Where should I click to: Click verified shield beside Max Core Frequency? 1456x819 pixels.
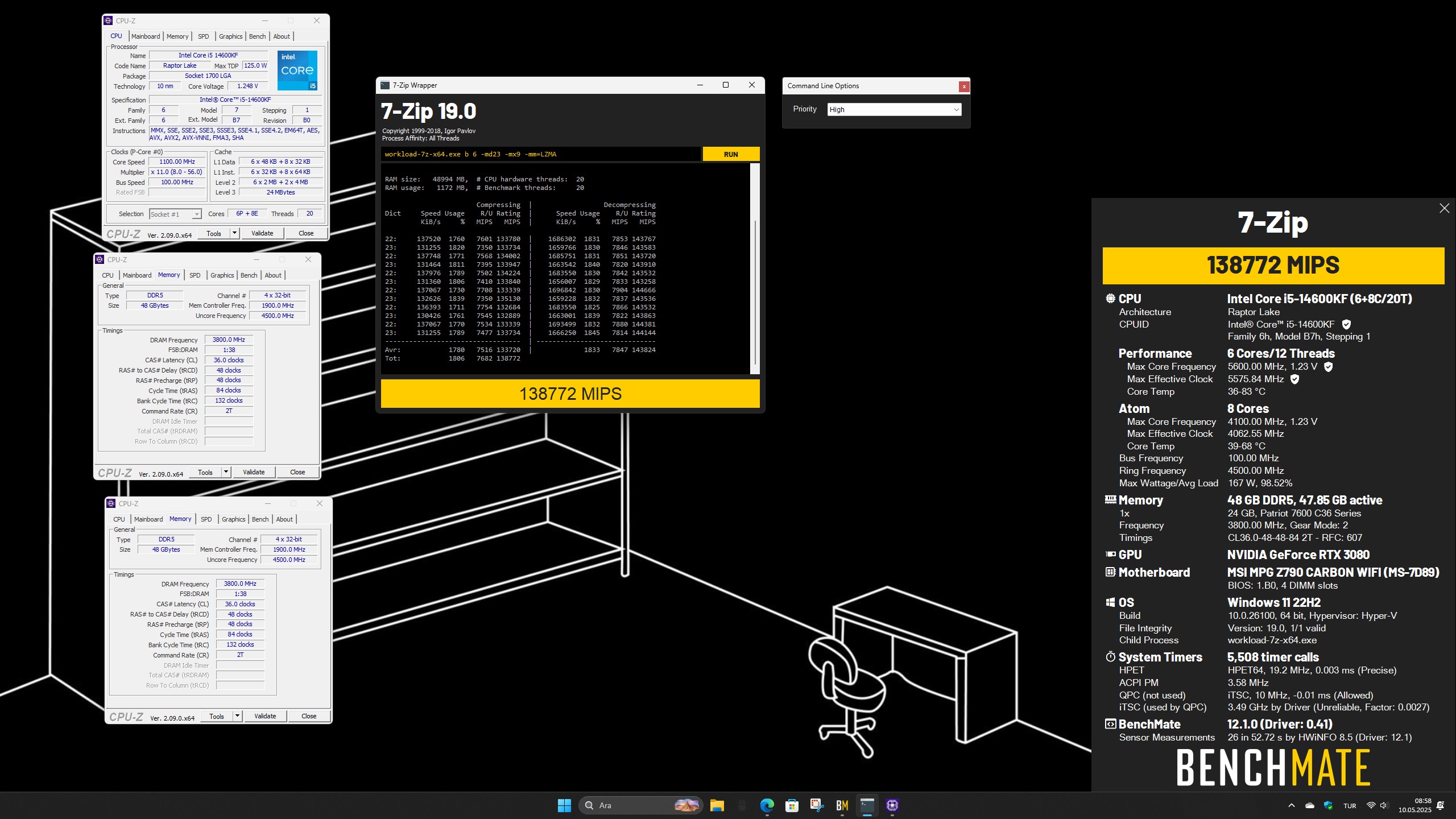[1328, 367]
